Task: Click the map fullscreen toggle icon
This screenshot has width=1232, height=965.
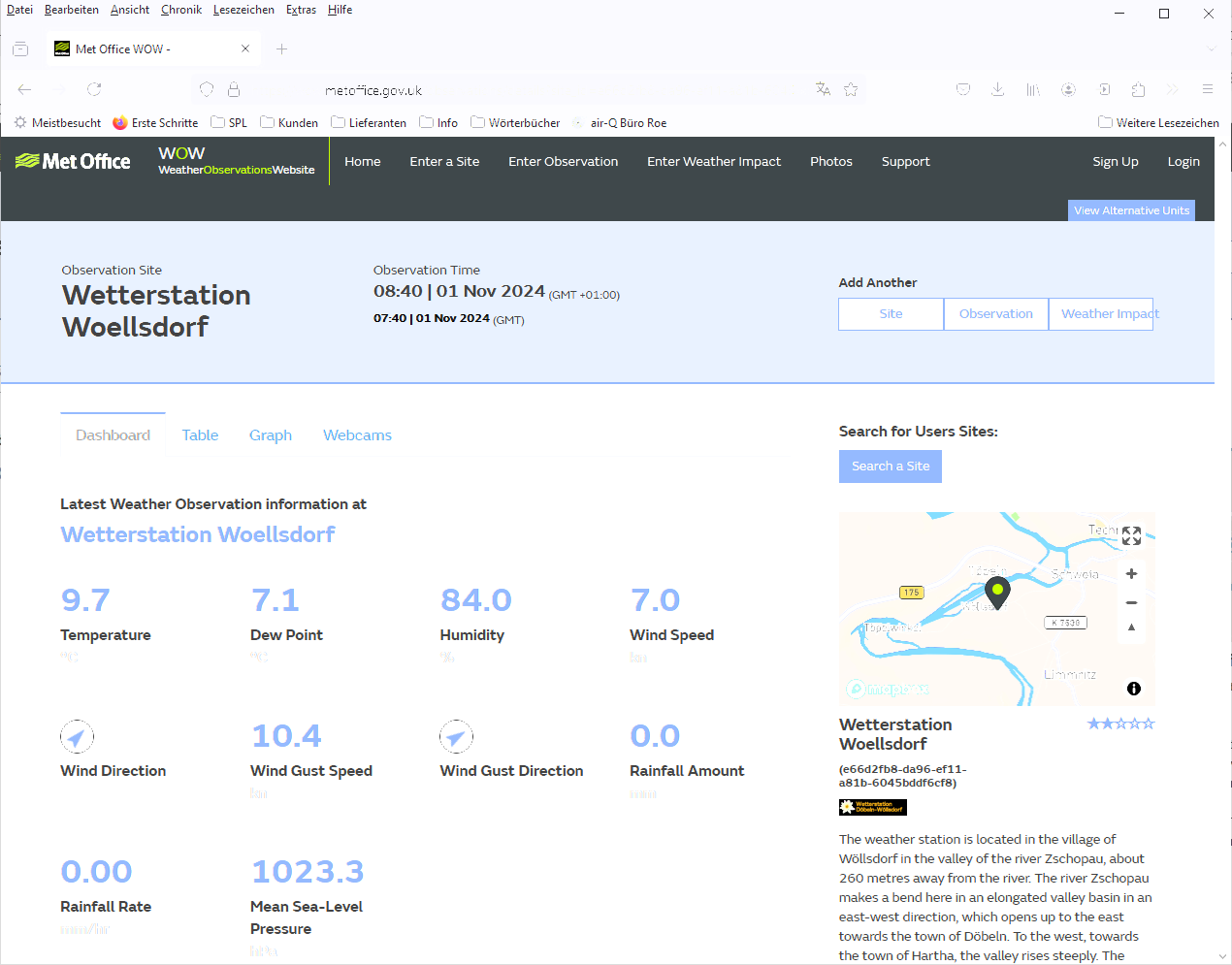Action: (x=1131, y=535)
